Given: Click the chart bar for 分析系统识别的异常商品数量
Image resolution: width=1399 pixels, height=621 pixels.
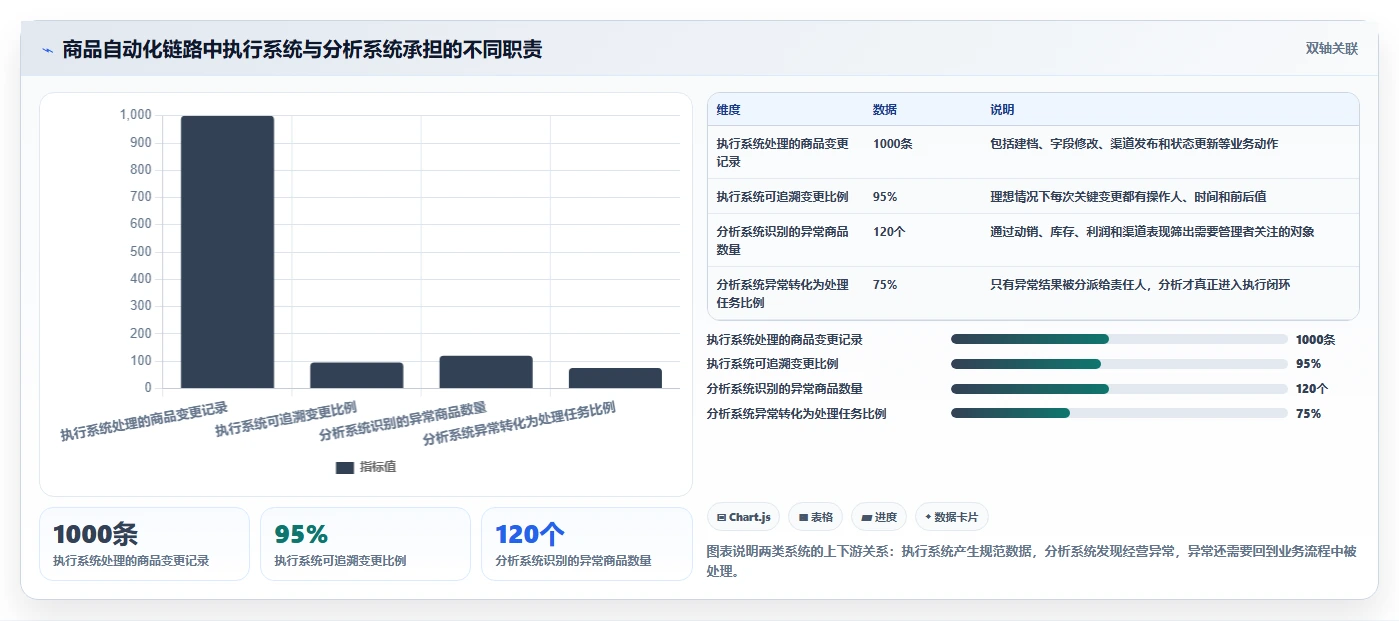Looking at the screenshot, I should coord(486,372).
